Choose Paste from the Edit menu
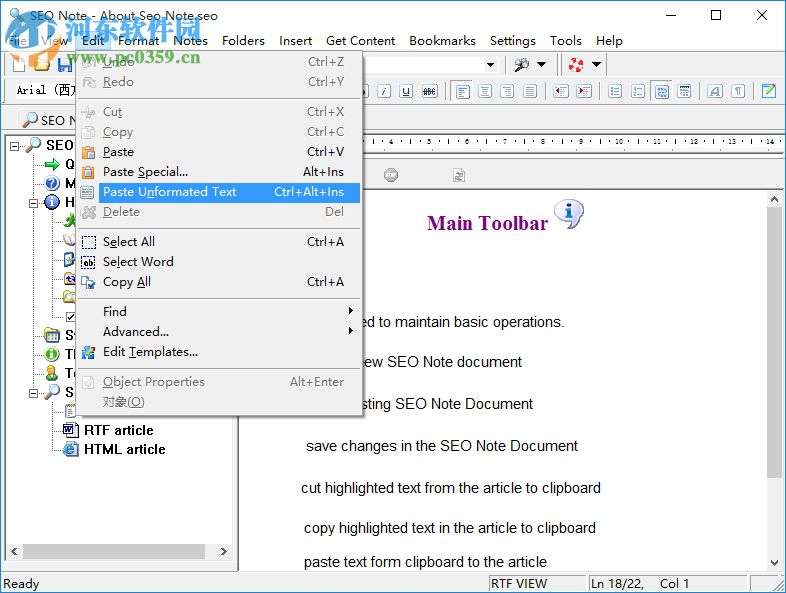Screen dimensions: 786x593 (x=220, y=152)
